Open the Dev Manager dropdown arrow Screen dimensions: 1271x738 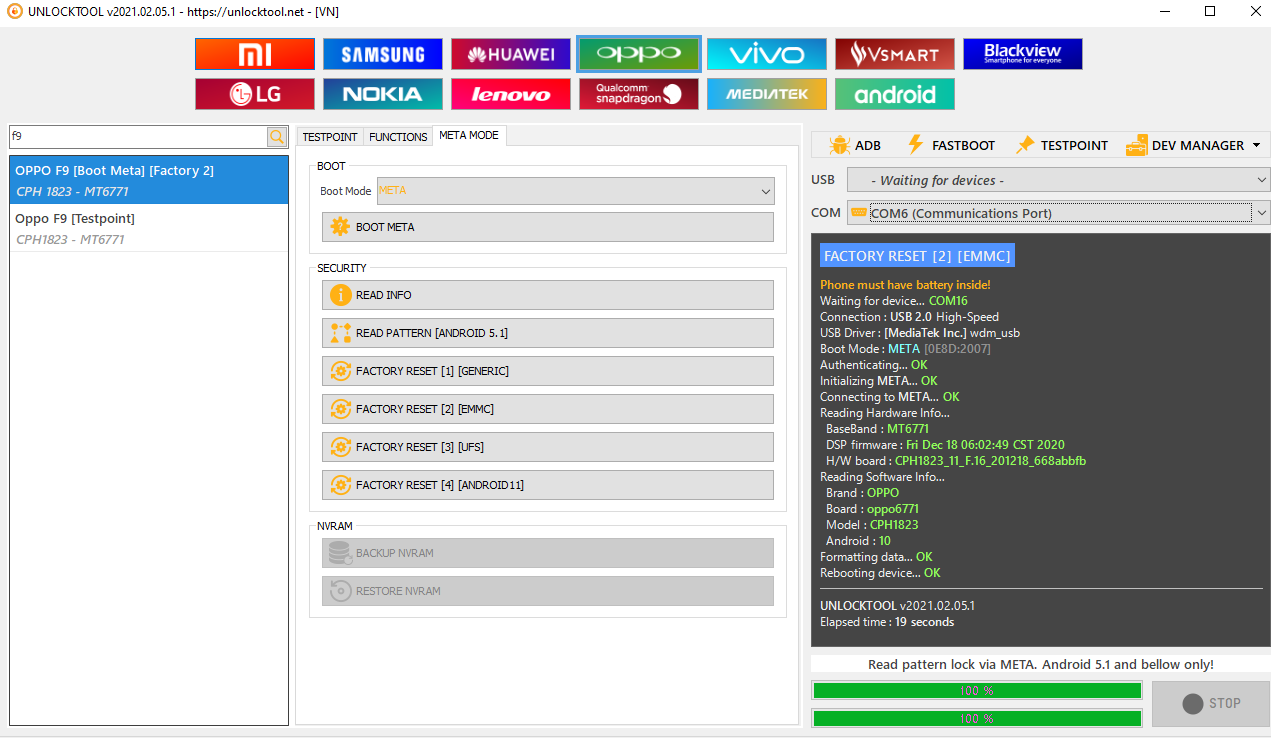click(1256, 145)
